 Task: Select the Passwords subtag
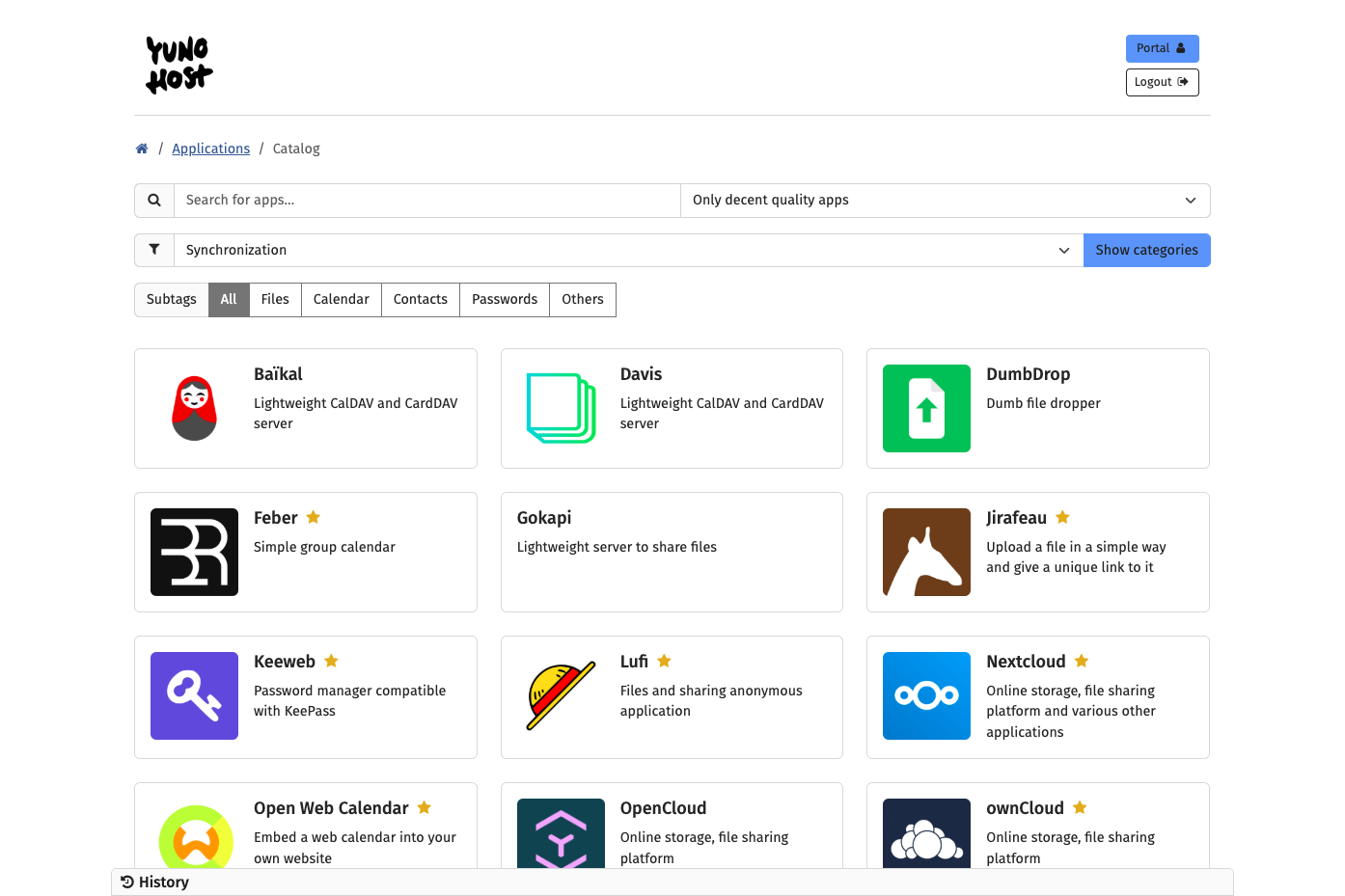point(505,300)
